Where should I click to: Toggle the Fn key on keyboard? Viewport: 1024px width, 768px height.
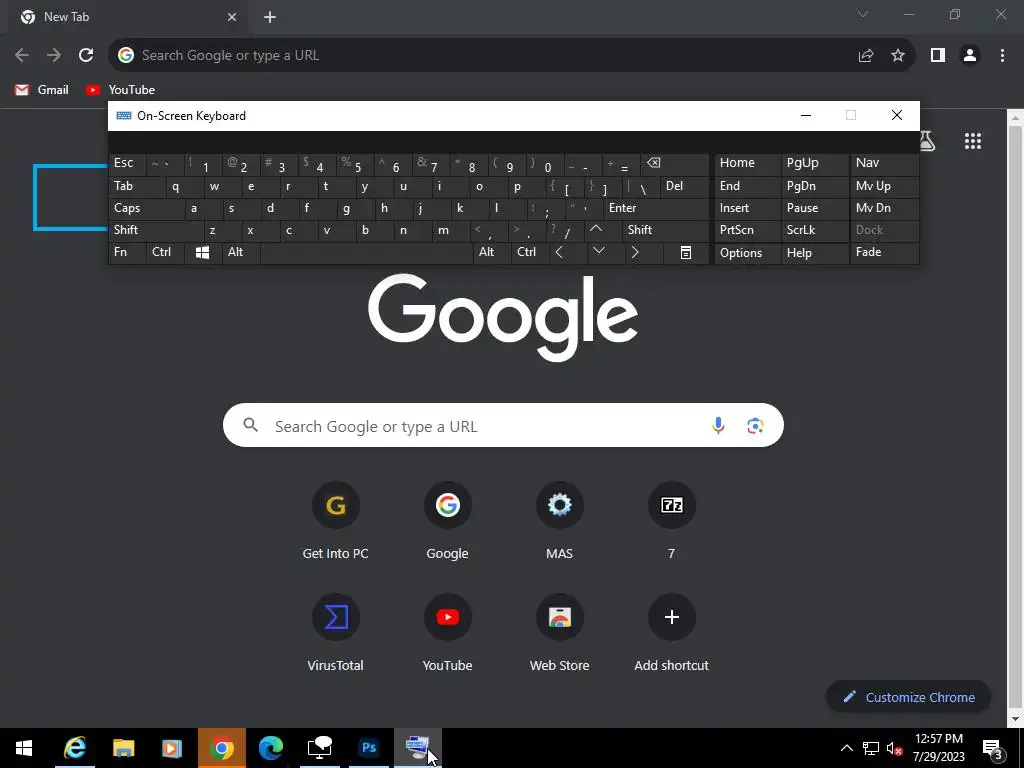tap(127, 253)
